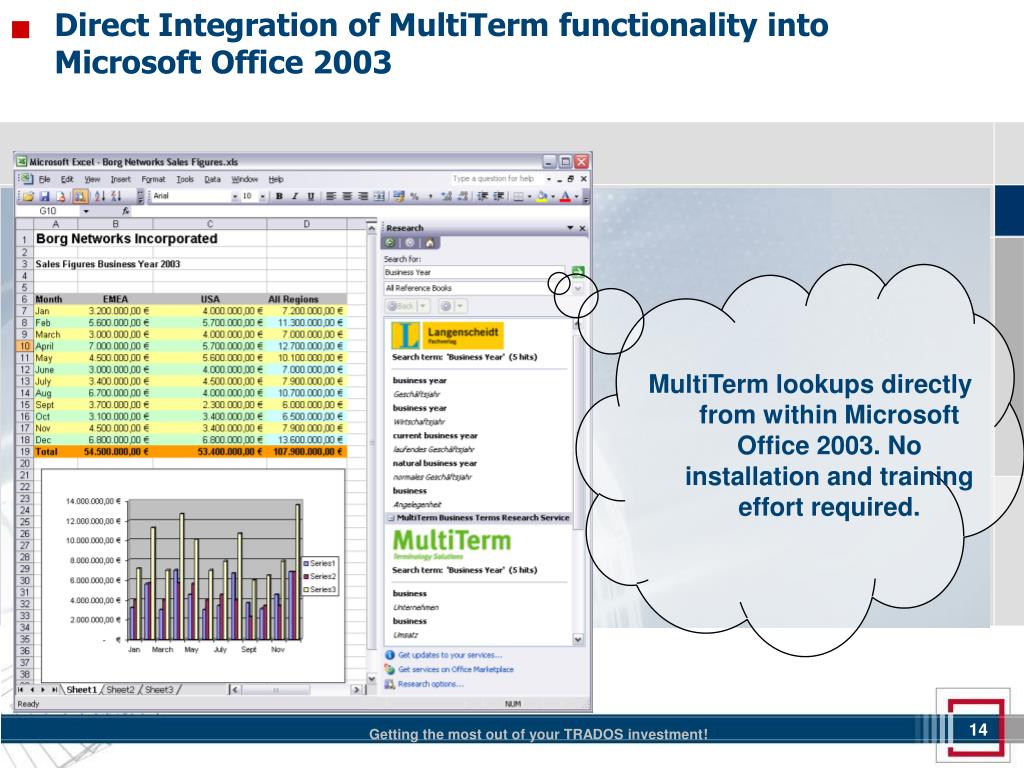This screenshot has height=768, width=1024.
Task: Click the home icon in Research pane
Action: tap(430, 243)
